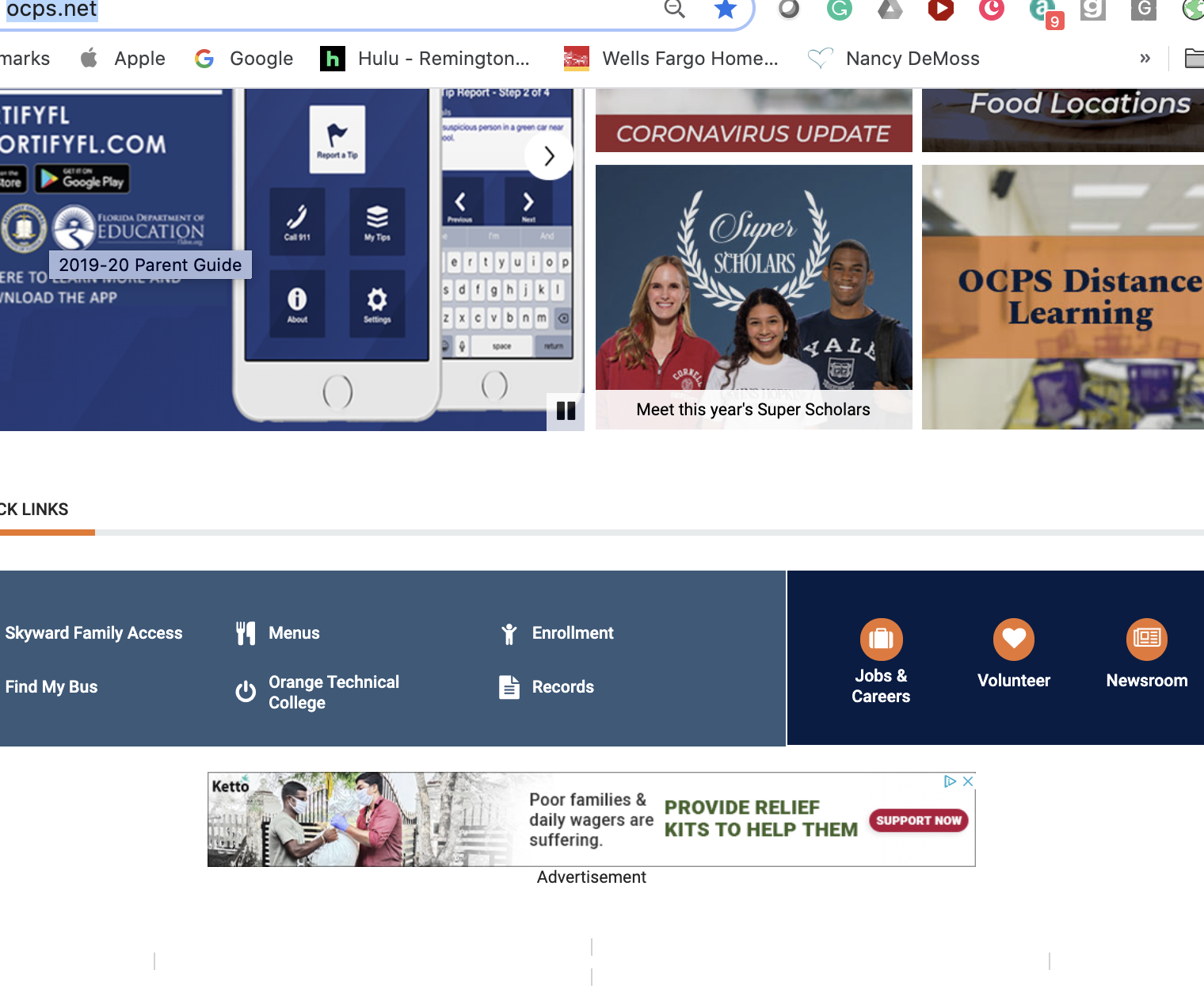Click the Provide Relief Kits ad text
1204x989 pixels.
pos(760,819)
